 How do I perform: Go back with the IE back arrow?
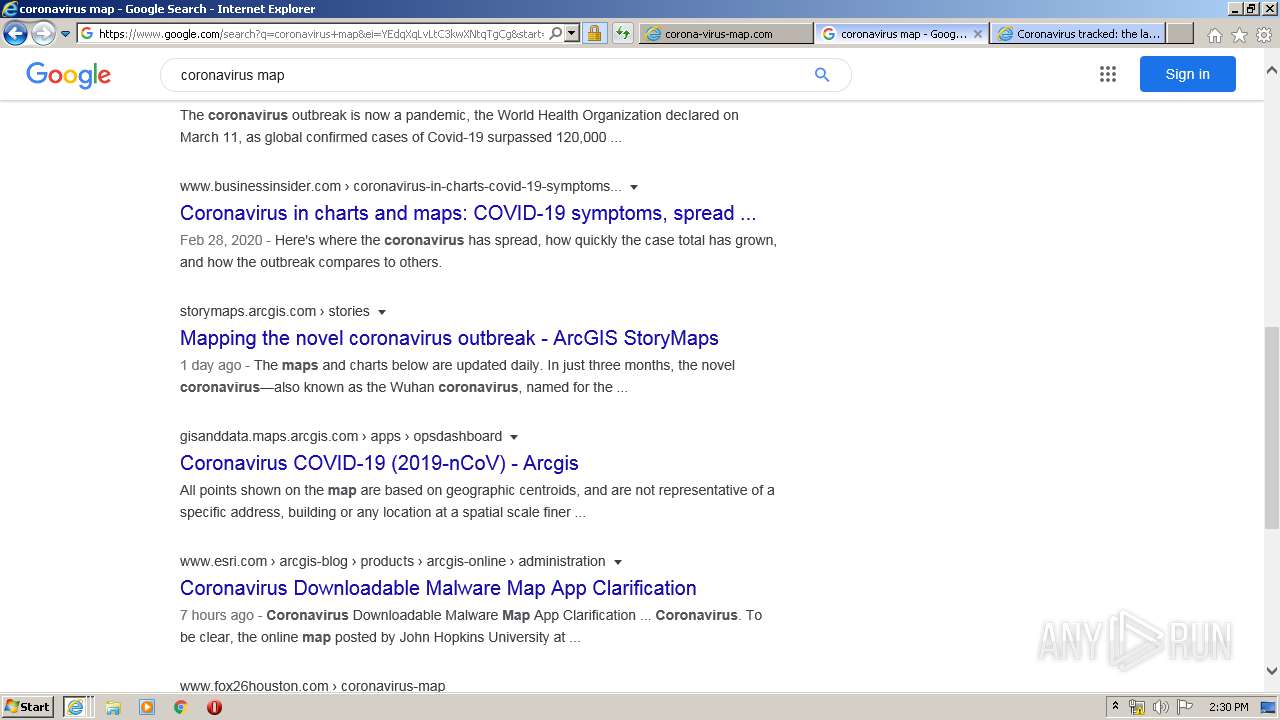pyautogui.click(x=15, y=33)
